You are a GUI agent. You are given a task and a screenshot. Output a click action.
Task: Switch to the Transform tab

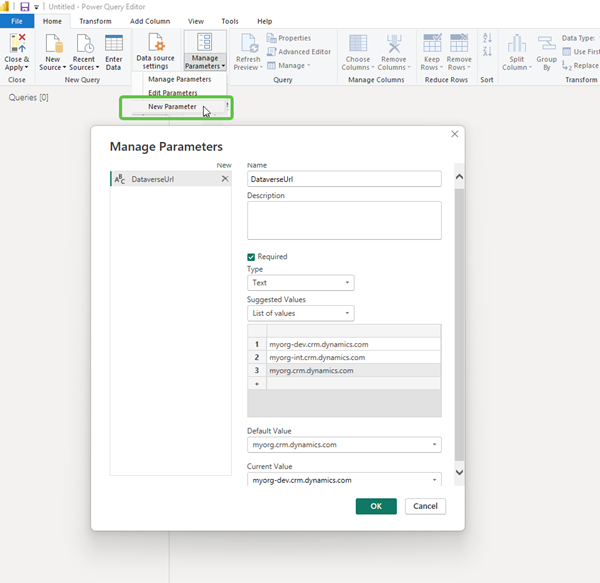(95, 21)
